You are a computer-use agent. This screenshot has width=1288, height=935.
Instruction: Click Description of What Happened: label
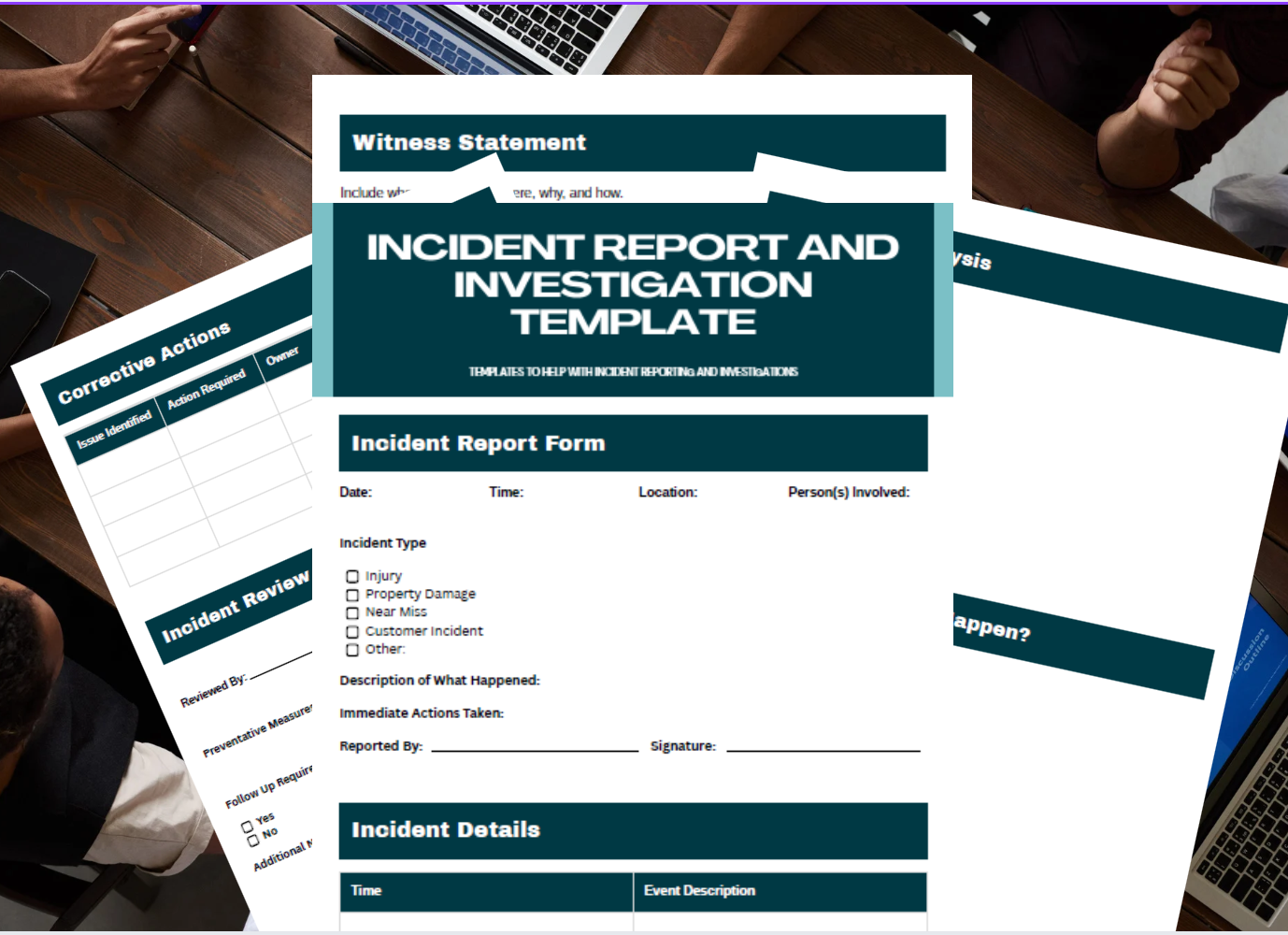pyautogui.click(x=439, y=681)
